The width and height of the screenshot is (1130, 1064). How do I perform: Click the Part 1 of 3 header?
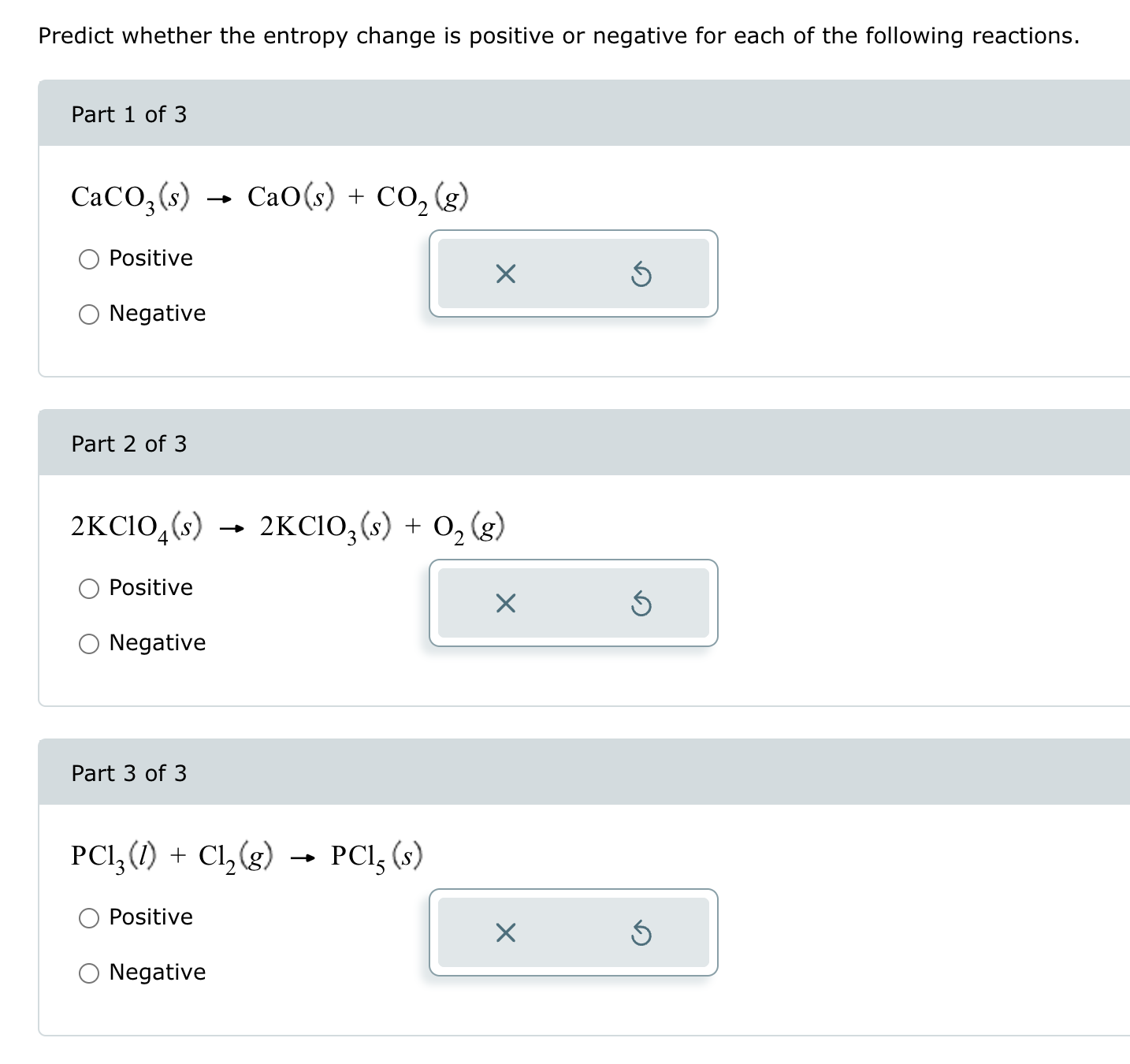pos(128,114)
